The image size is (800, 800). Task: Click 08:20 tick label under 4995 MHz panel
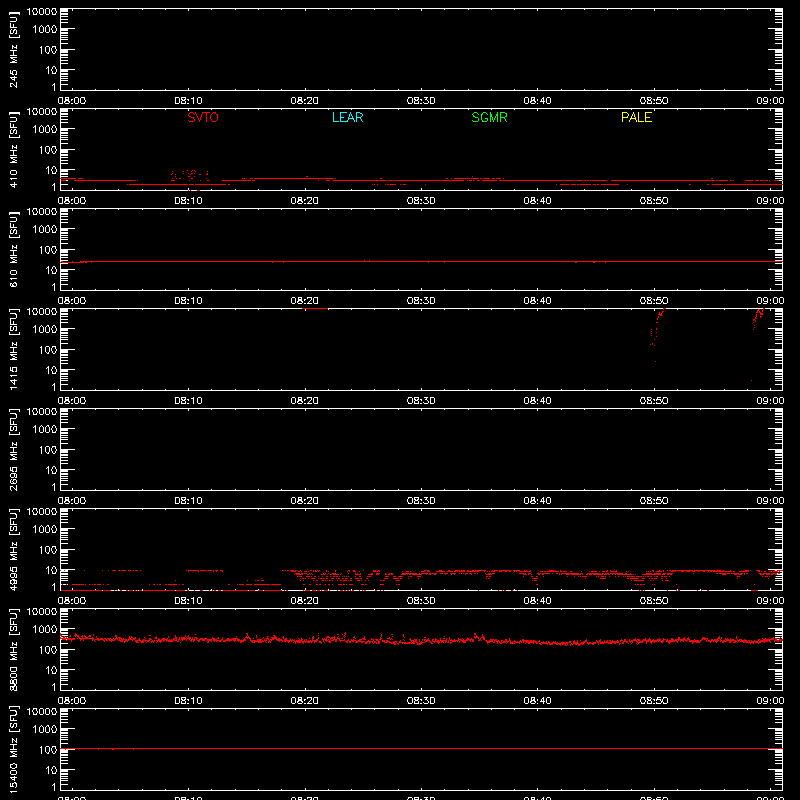[305, 601]
